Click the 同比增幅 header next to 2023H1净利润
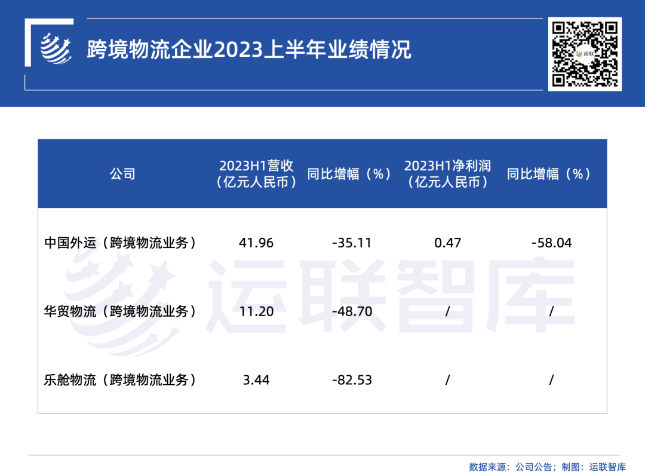646x474 pixels. click(549, 174)
